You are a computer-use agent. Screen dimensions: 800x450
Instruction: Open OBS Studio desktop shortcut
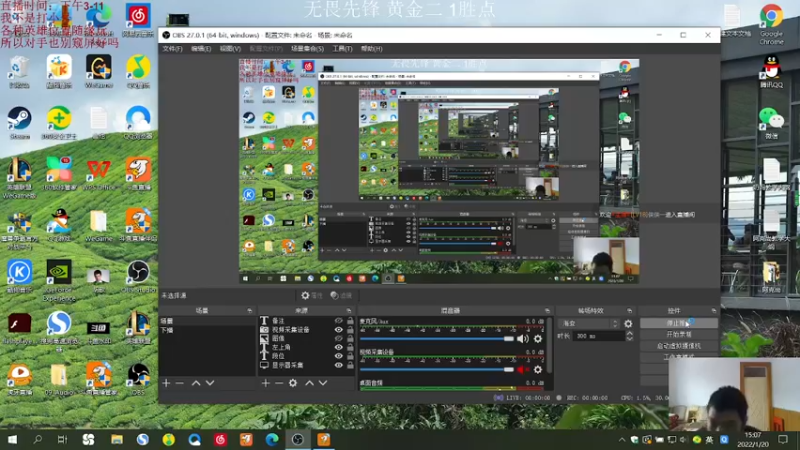click(x=138, y=276)
